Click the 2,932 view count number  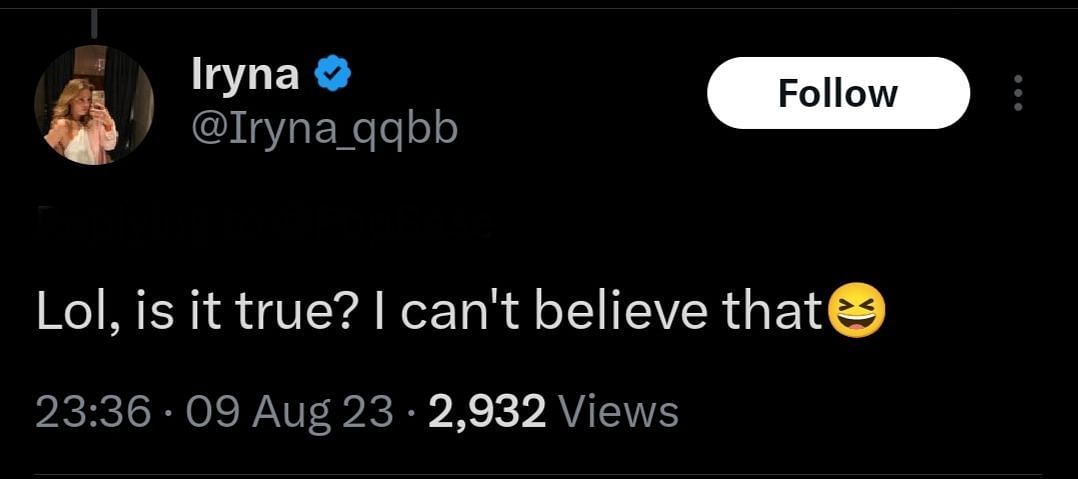pos(486,410)
